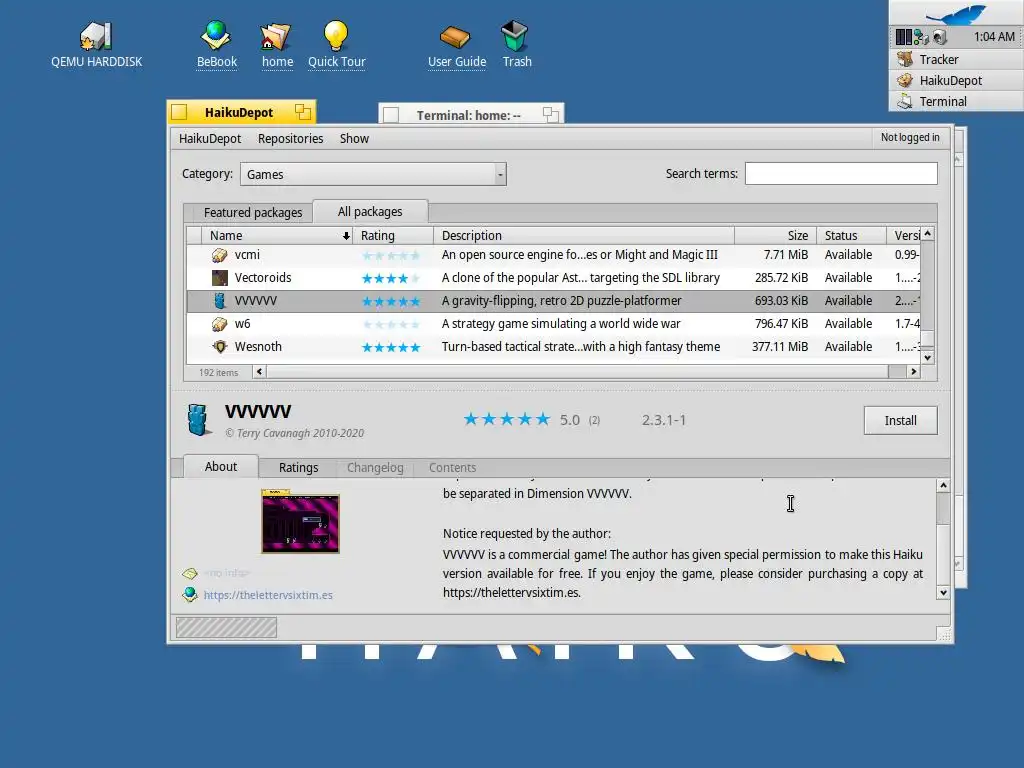Click the globe icon beside website link
The width and height of the screenshot is (1024, 768).
point(189,594)
